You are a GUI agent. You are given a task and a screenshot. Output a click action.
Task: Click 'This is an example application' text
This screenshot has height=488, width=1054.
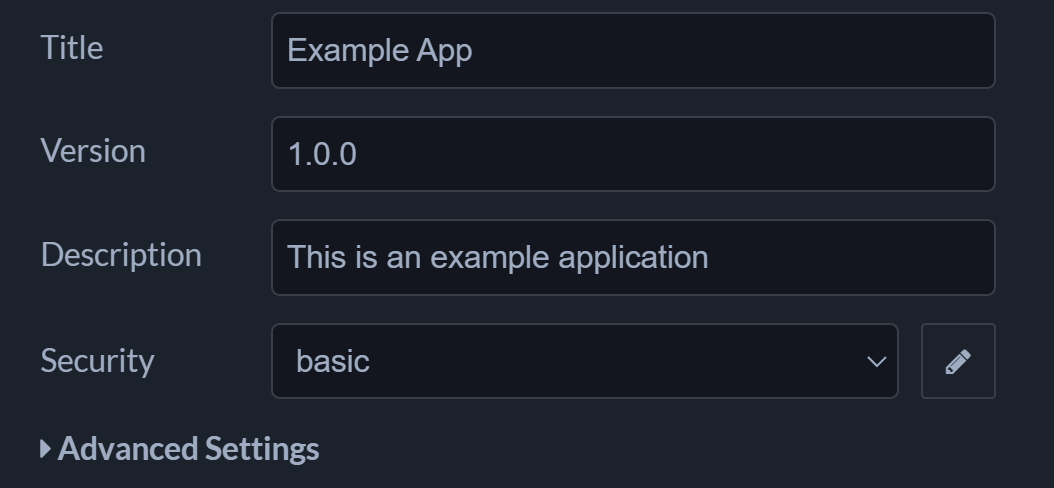pyautogui.click(x=497, y=258)
